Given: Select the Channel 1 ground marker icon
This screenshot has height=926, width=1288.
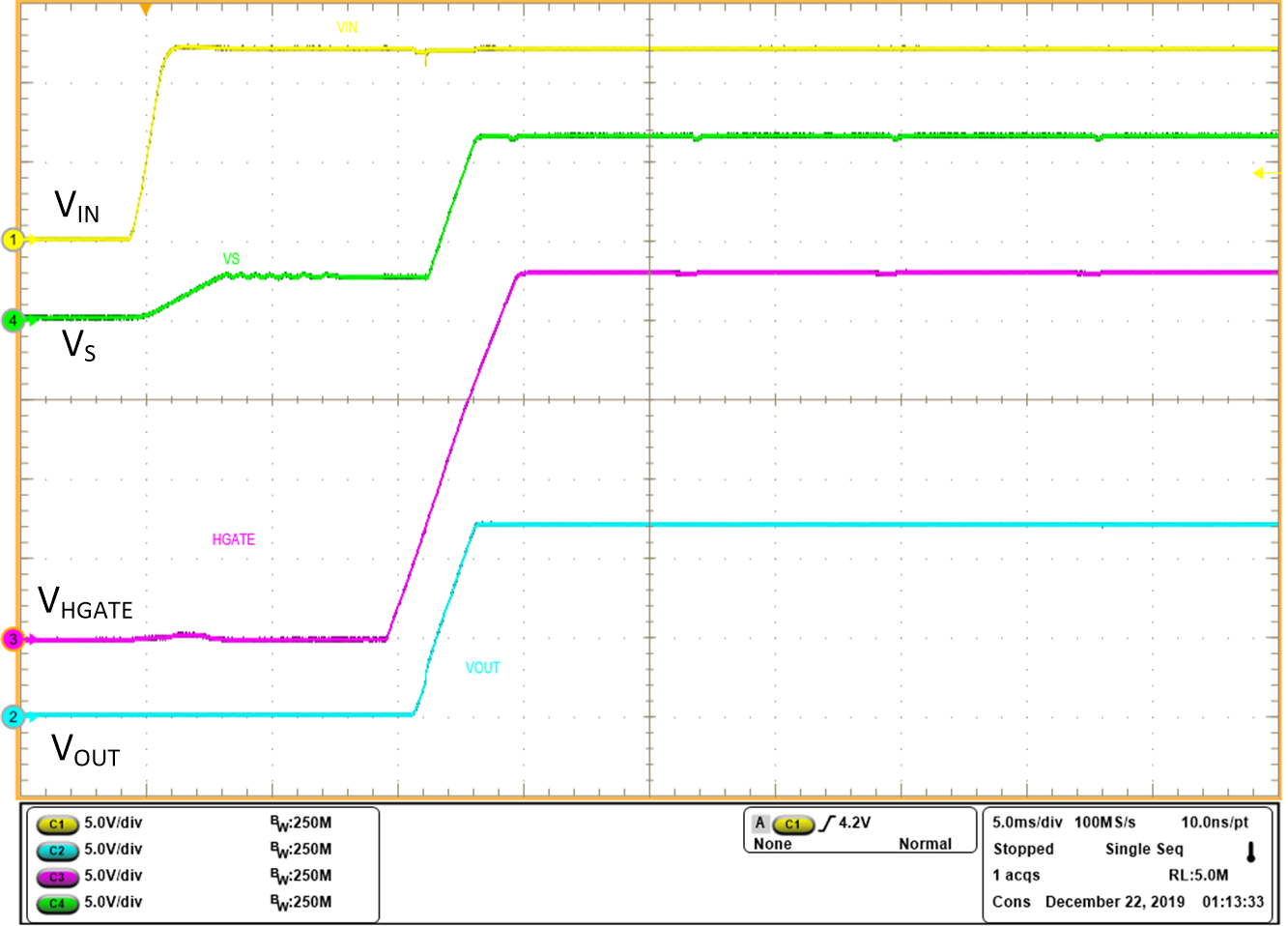Looking at the screenshot, I should pyautogui.click(x=11, y=239).
